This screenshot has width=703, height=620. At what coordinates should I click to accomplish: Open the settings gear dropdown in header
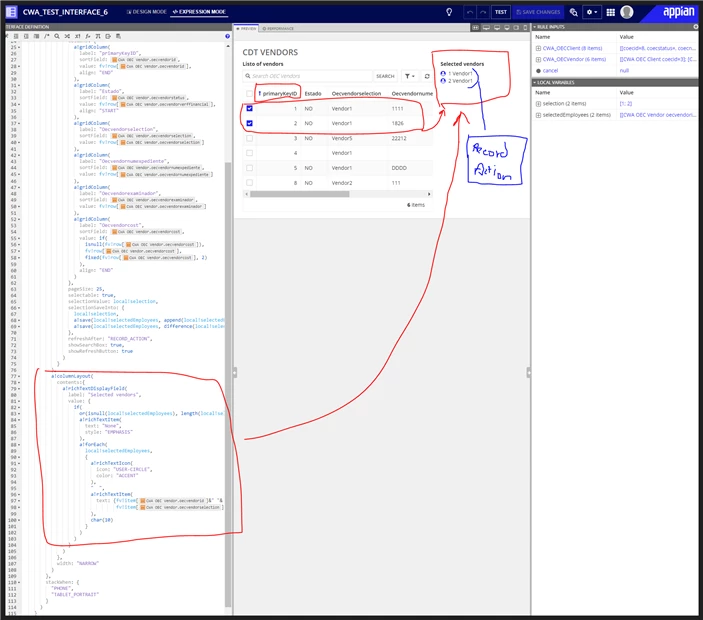click(x=592, y=12)
